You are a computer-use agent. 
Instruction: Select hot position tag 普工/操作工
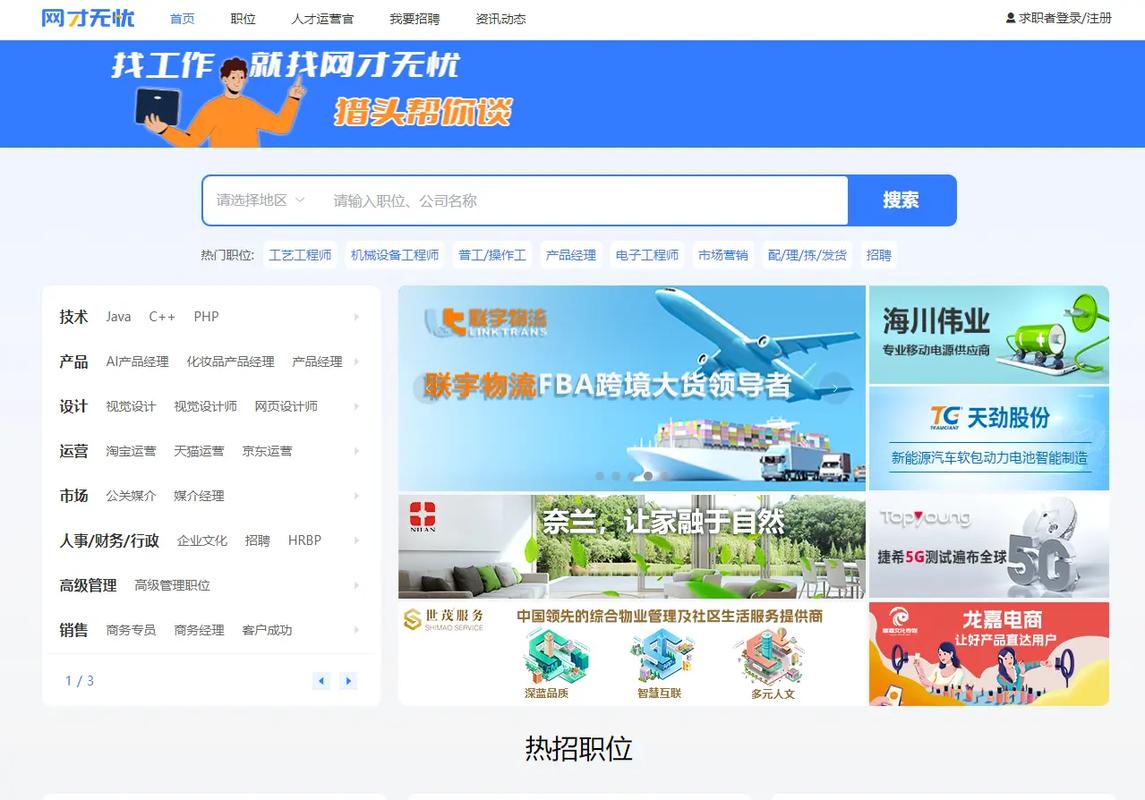pyautogui.click(x=492, y=255)
